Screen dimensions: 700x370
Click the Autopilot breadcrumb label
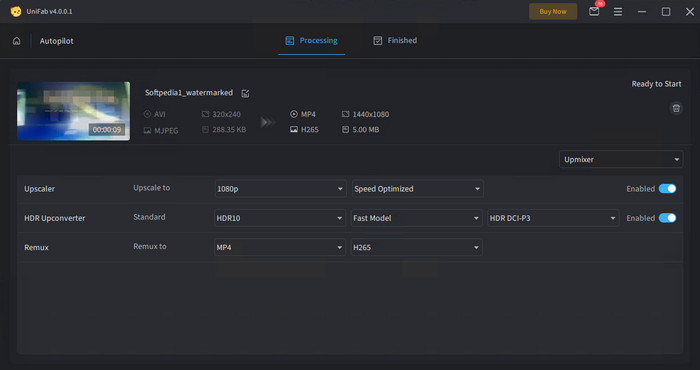[x=56, y=41]
